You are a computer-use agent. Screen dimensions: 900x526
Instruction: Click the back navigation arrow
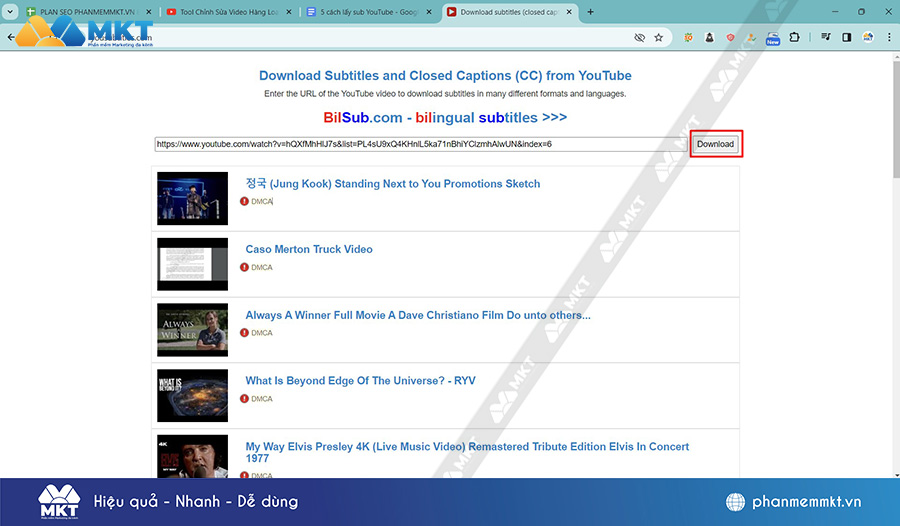tap(11, 37)
